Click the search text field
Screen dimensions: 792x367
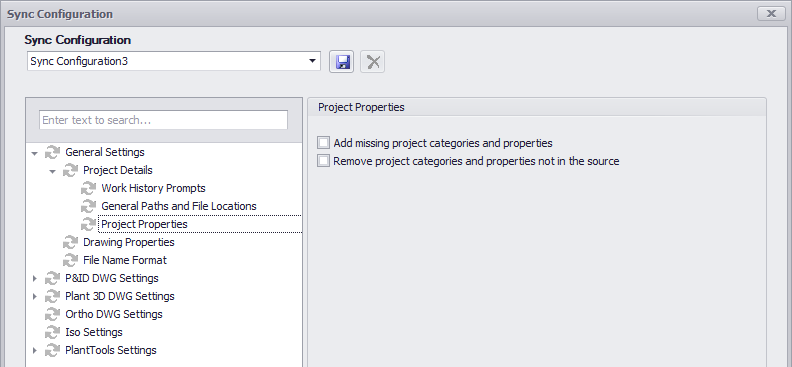(x=164, y=120)
